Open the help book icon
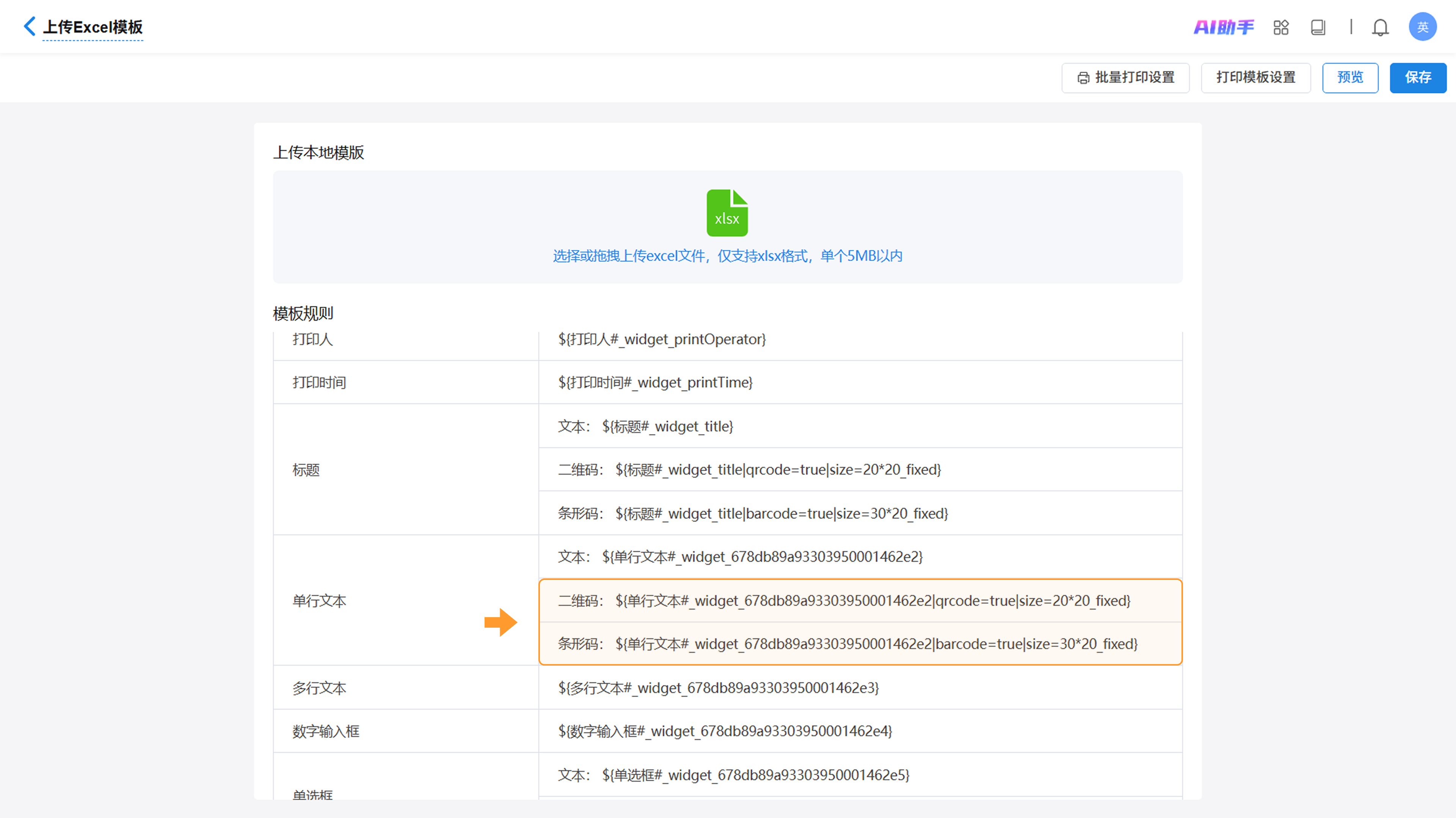Viewport: 1456px width, 818px height. tap(1318, 27)
